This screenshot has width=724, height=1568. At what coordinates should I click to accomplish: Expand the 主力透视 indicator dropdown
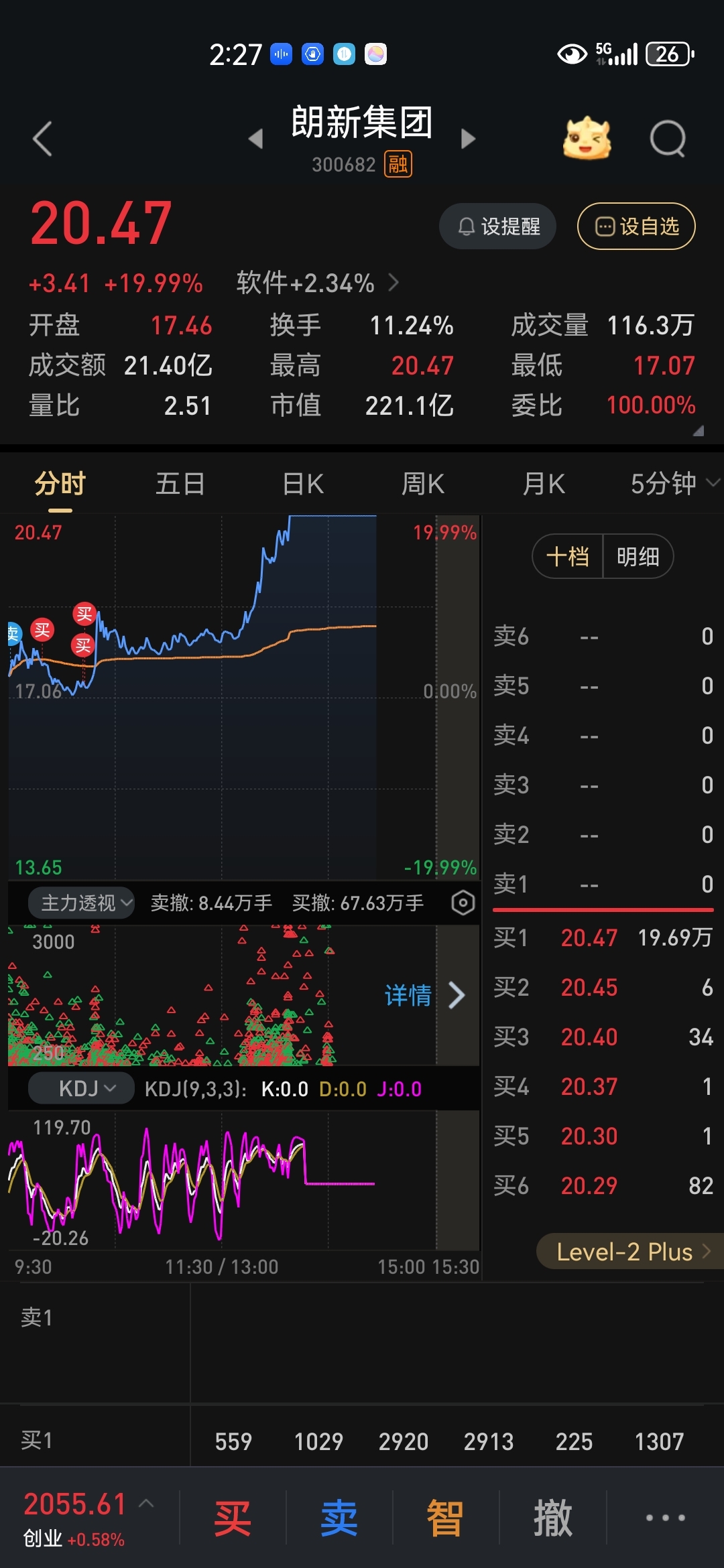point(81,903)
